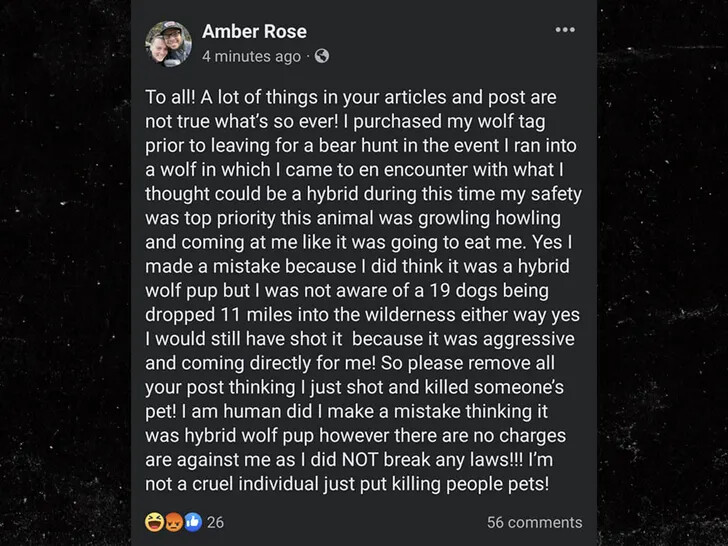Click the capitalized word "NOT" in post
This screenshot has width=728, height=546.
point(360,460)
